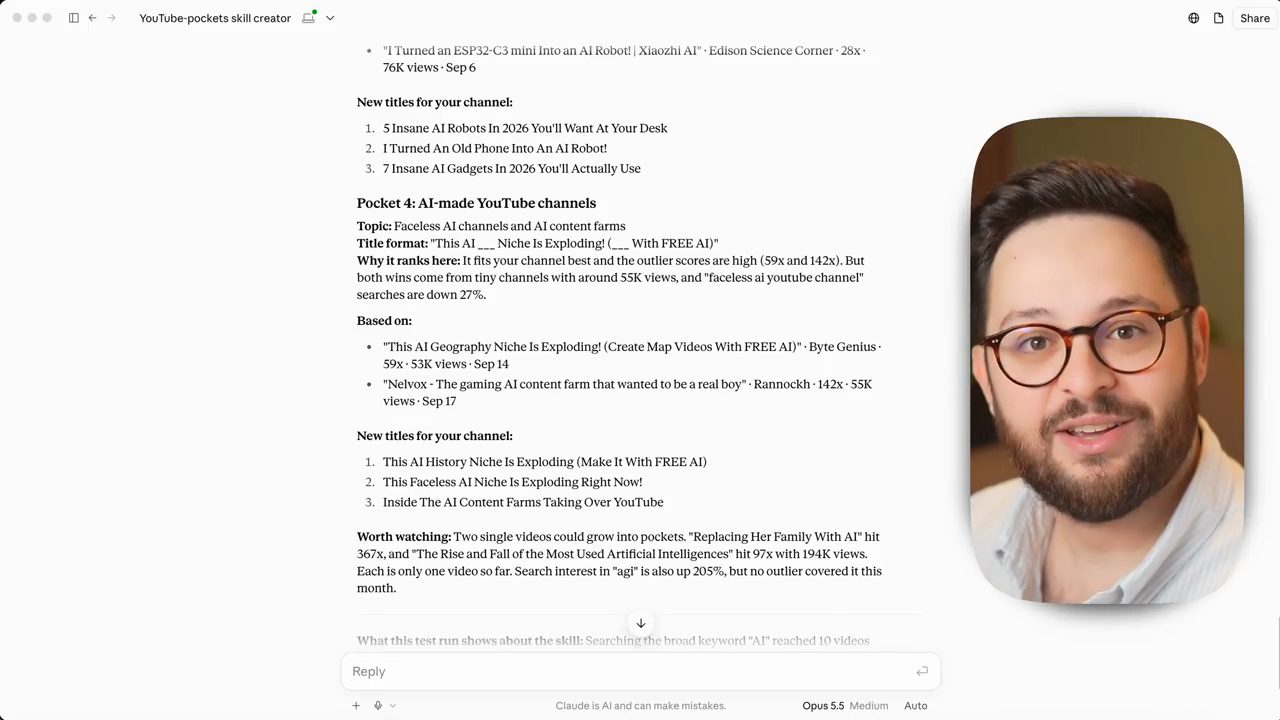
Task: Open the Opus 5.5 Medium model selector
Action: pos(845,705)
